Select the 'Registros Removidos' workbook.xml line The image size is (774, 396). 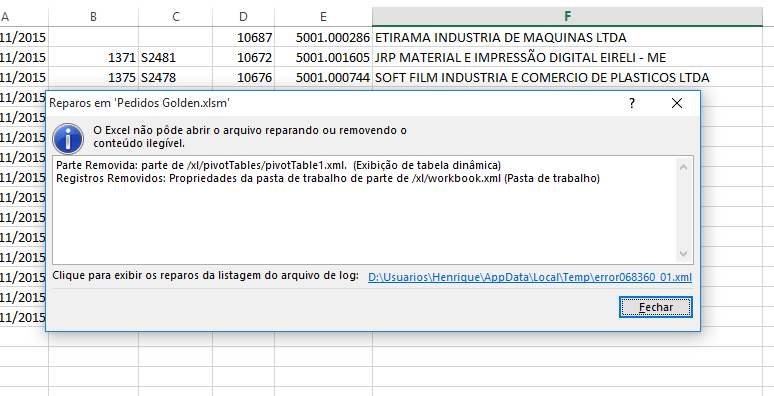coord(328,179)
